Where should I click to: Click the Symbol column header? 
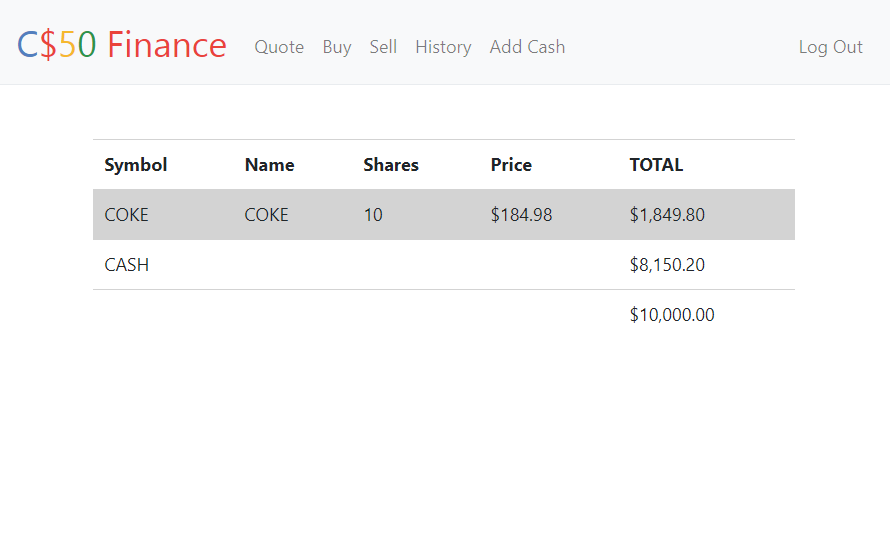[x=136, y=165]
